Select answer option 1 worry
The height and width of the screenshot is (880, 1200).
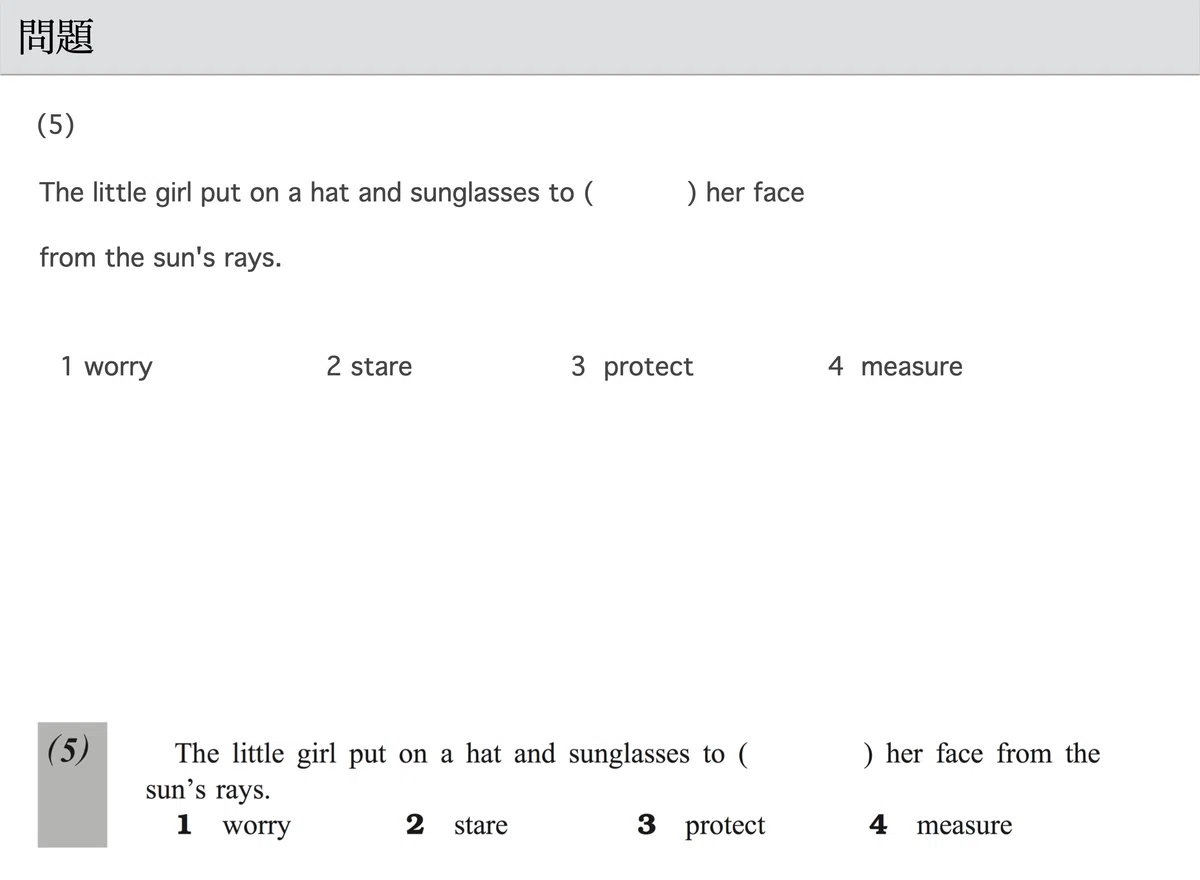coord(107,367)
